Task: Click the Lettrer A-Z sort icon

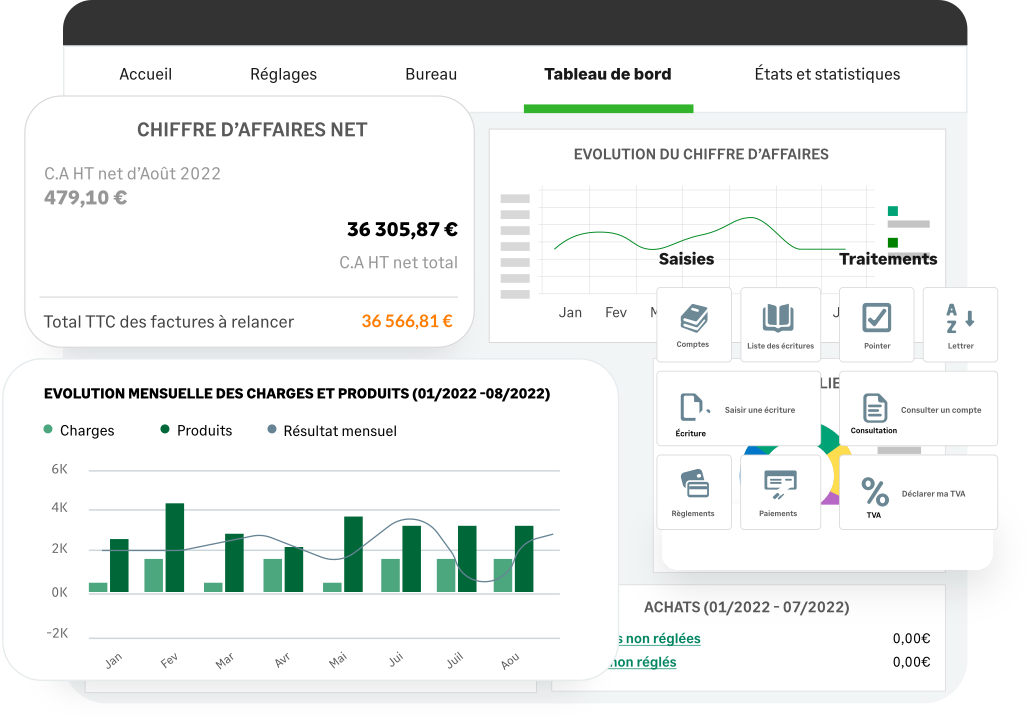Action: click(x=960, y=320)
